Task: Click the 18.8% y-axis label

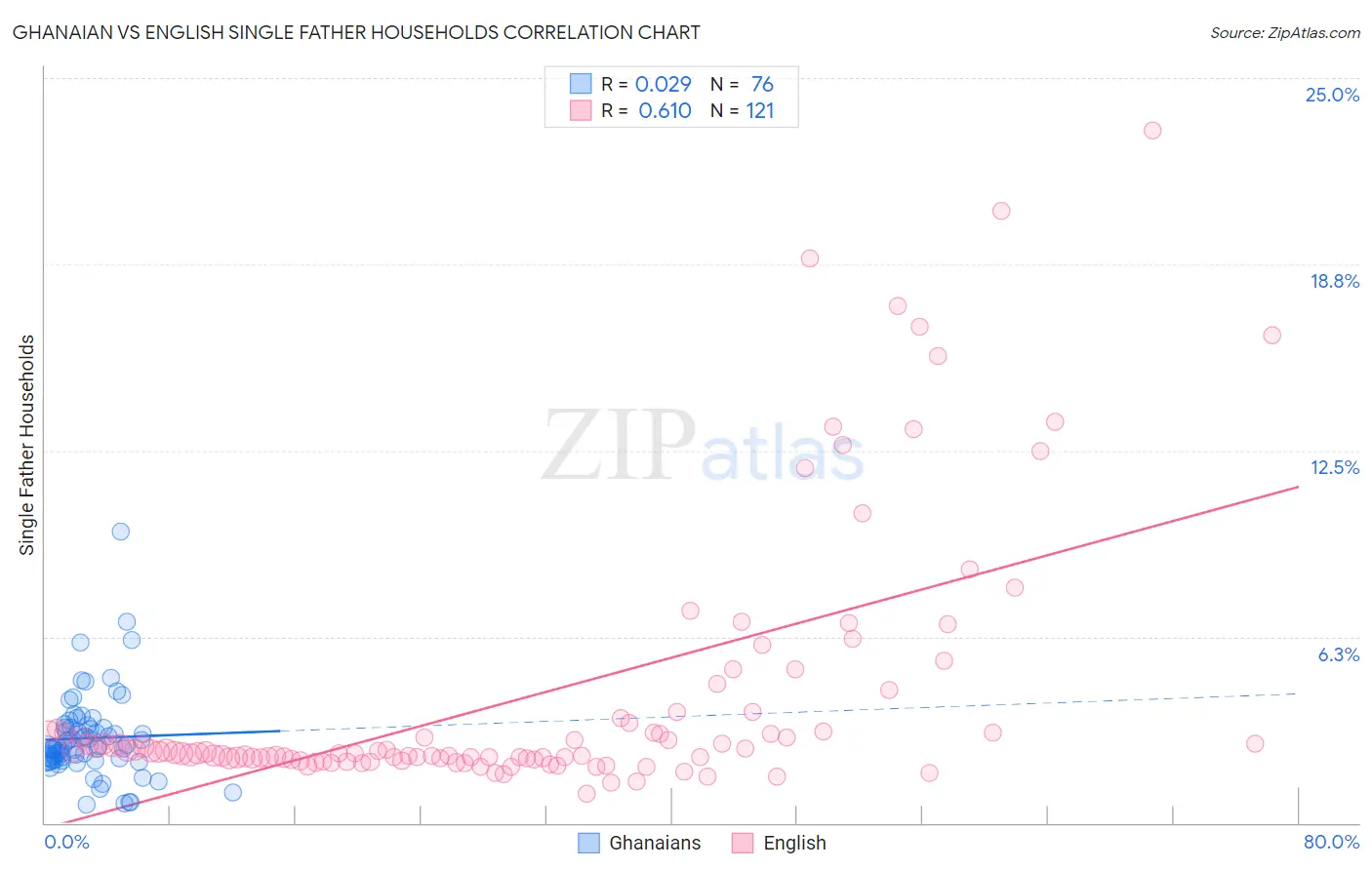Action: [1334, 281]
